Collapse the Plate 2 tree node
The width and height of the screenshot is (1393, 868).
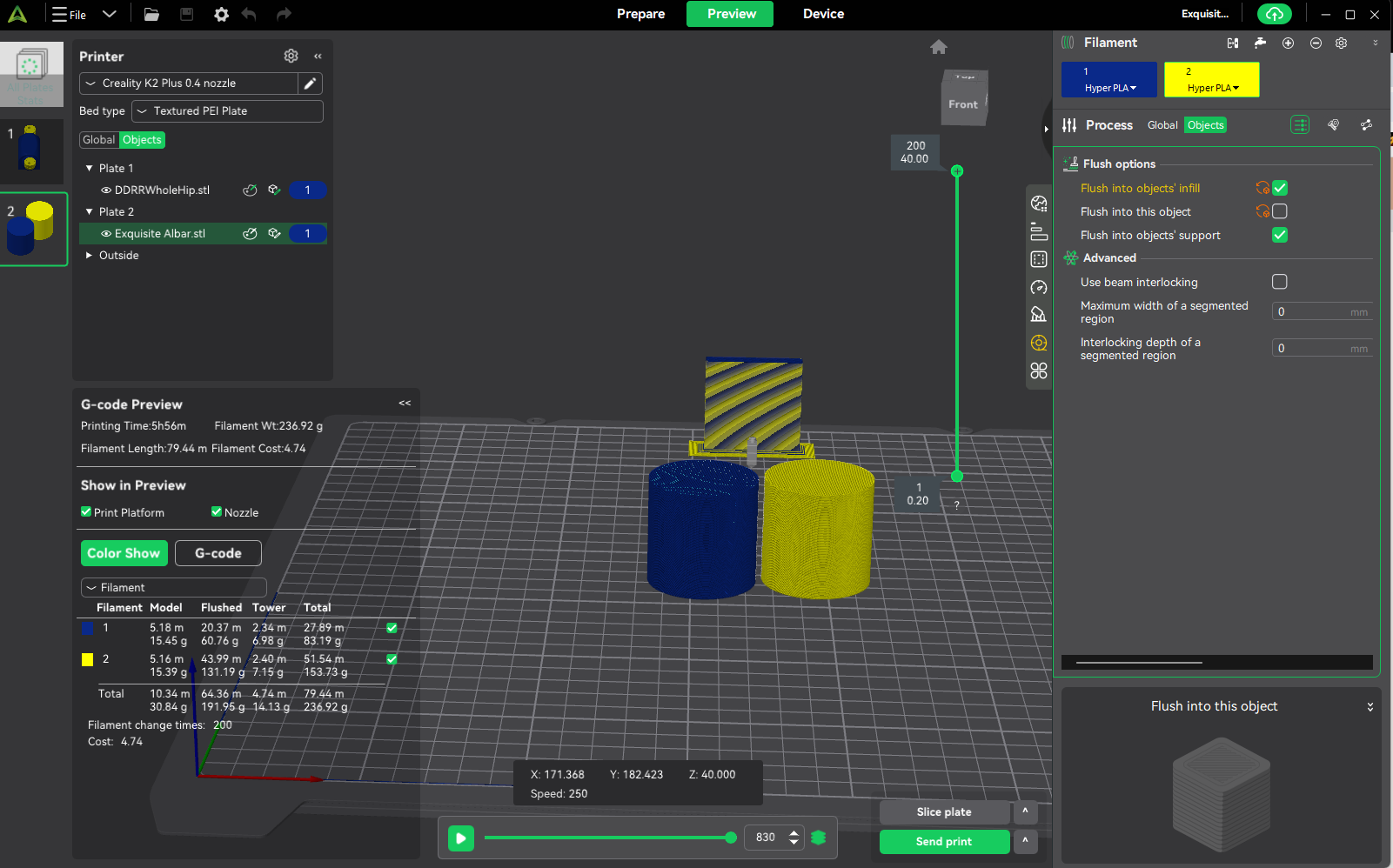click(89, 211)
